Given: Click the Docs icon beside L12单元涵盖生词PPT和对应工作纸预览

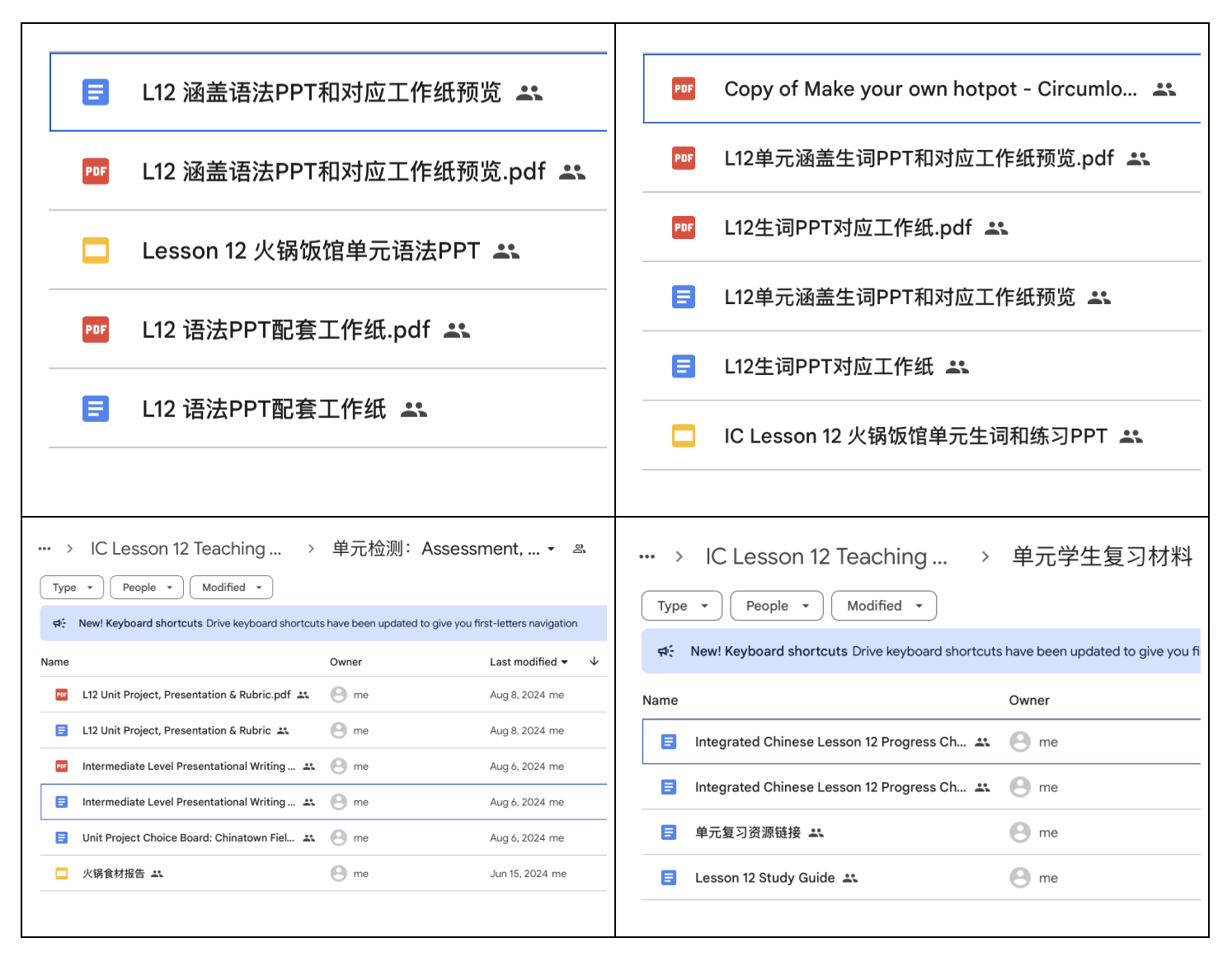Looking at the screenshot, I should coord(684,296).
